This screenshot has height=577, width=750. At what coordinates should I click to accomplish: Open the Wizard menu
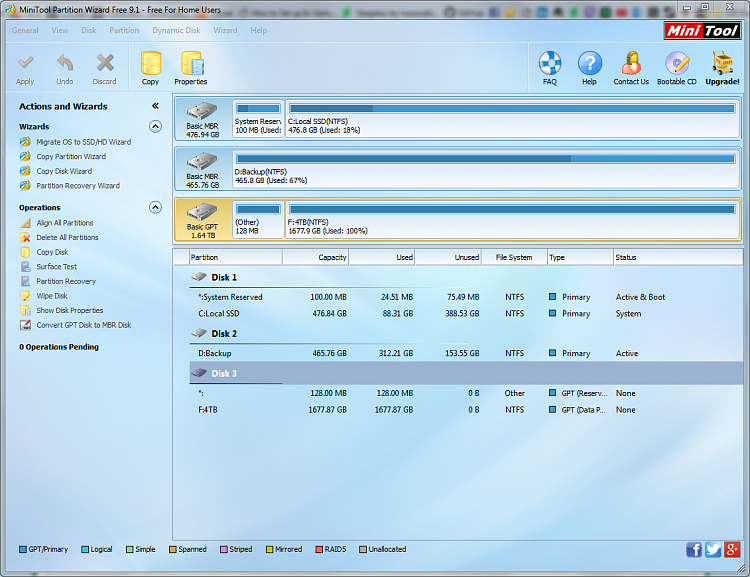tap(225, 30)
